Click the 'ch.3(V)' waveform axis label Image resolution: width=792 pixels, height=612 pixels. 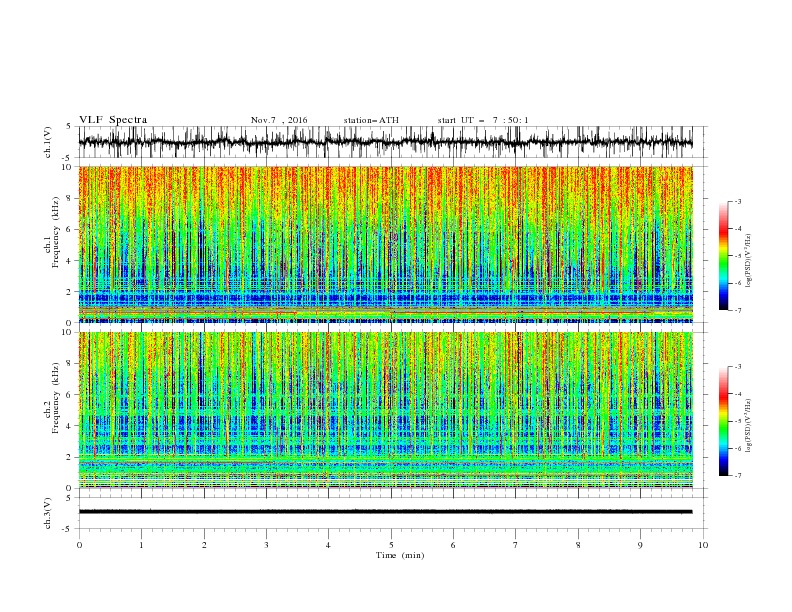(48, 513)
